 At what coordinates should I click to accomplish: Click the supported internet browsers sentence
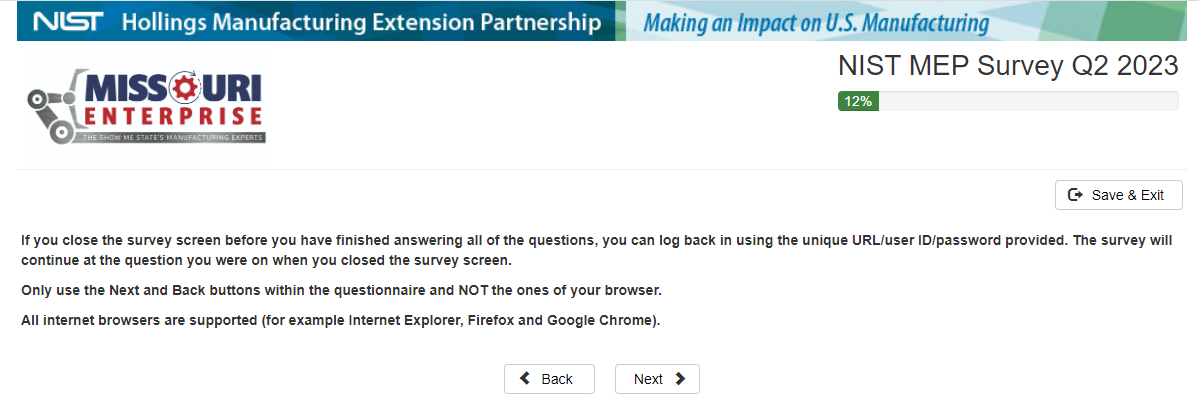341,321
